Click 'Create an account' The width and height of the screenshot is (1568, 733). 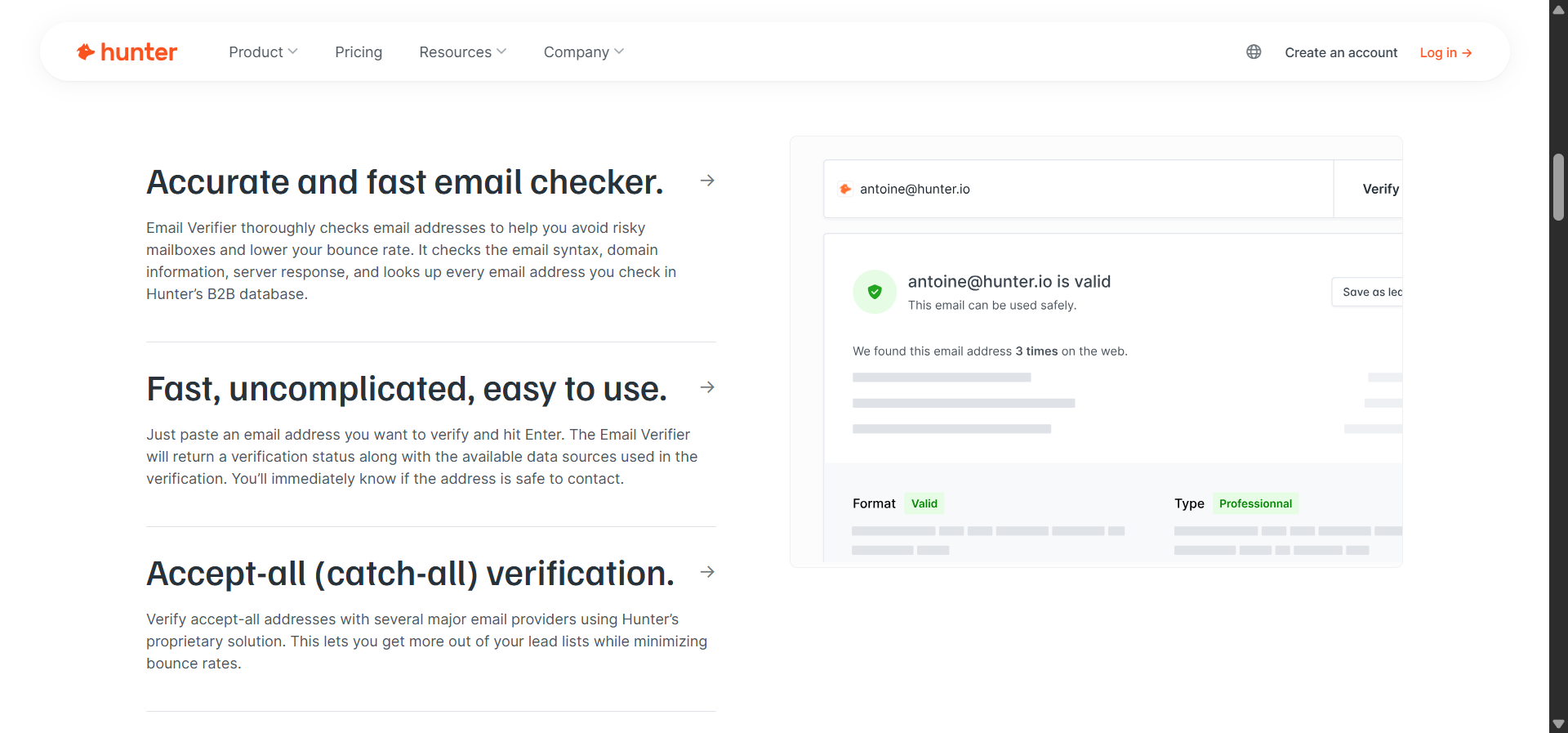(1341, 52)
